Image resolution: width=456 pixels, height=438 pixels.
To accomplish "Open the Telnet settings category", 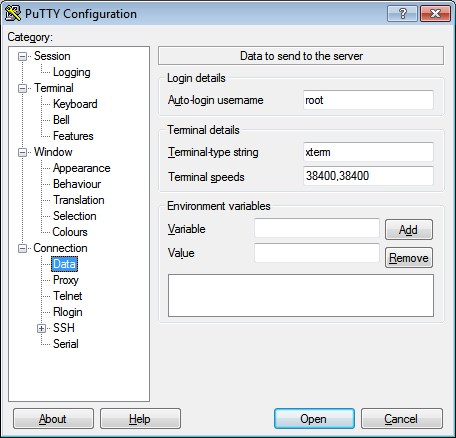I will pos(67,296).
